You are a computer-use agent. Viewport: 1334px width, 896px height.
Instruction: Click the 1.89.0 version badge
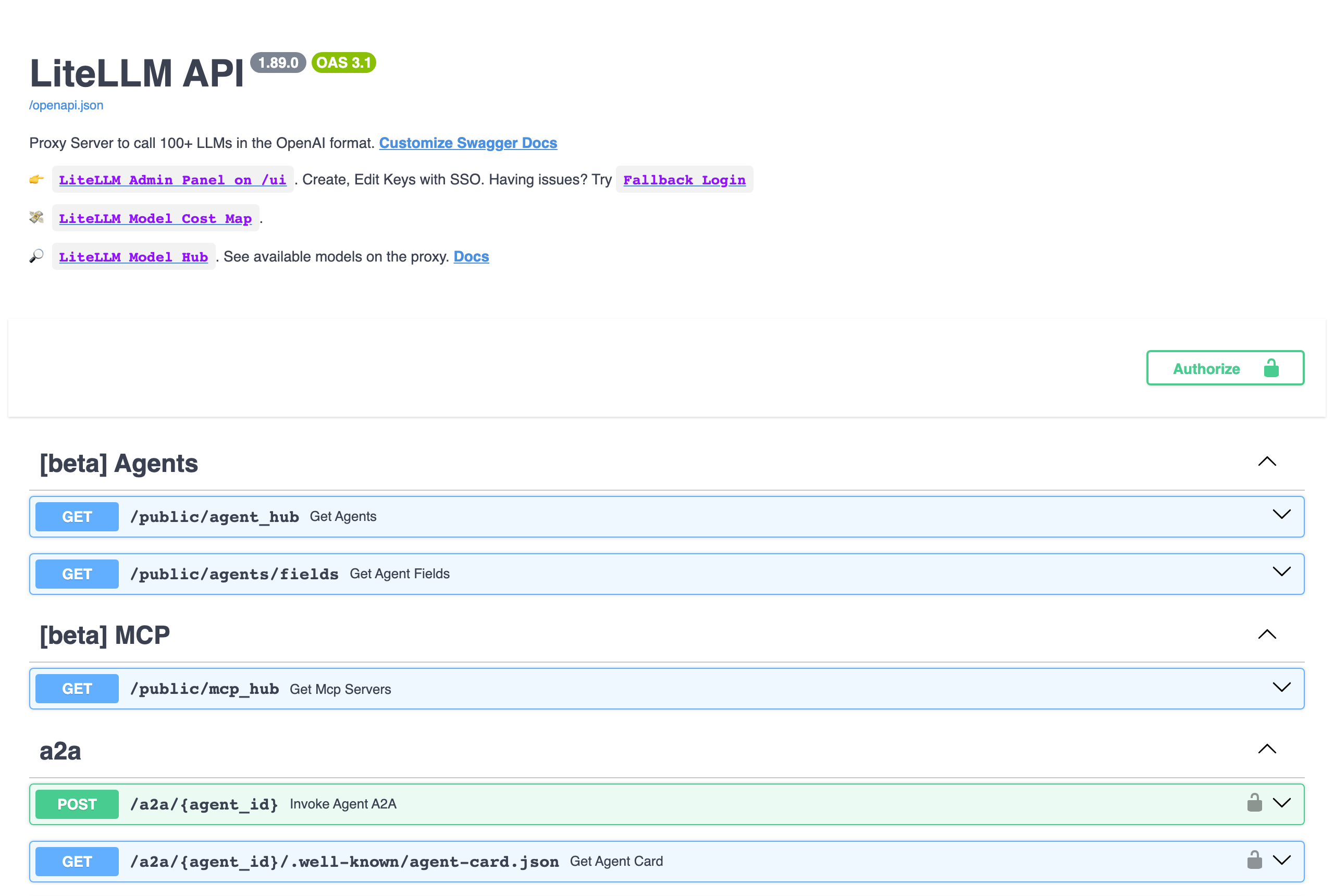pyautogui.click(x=278, y=63)
